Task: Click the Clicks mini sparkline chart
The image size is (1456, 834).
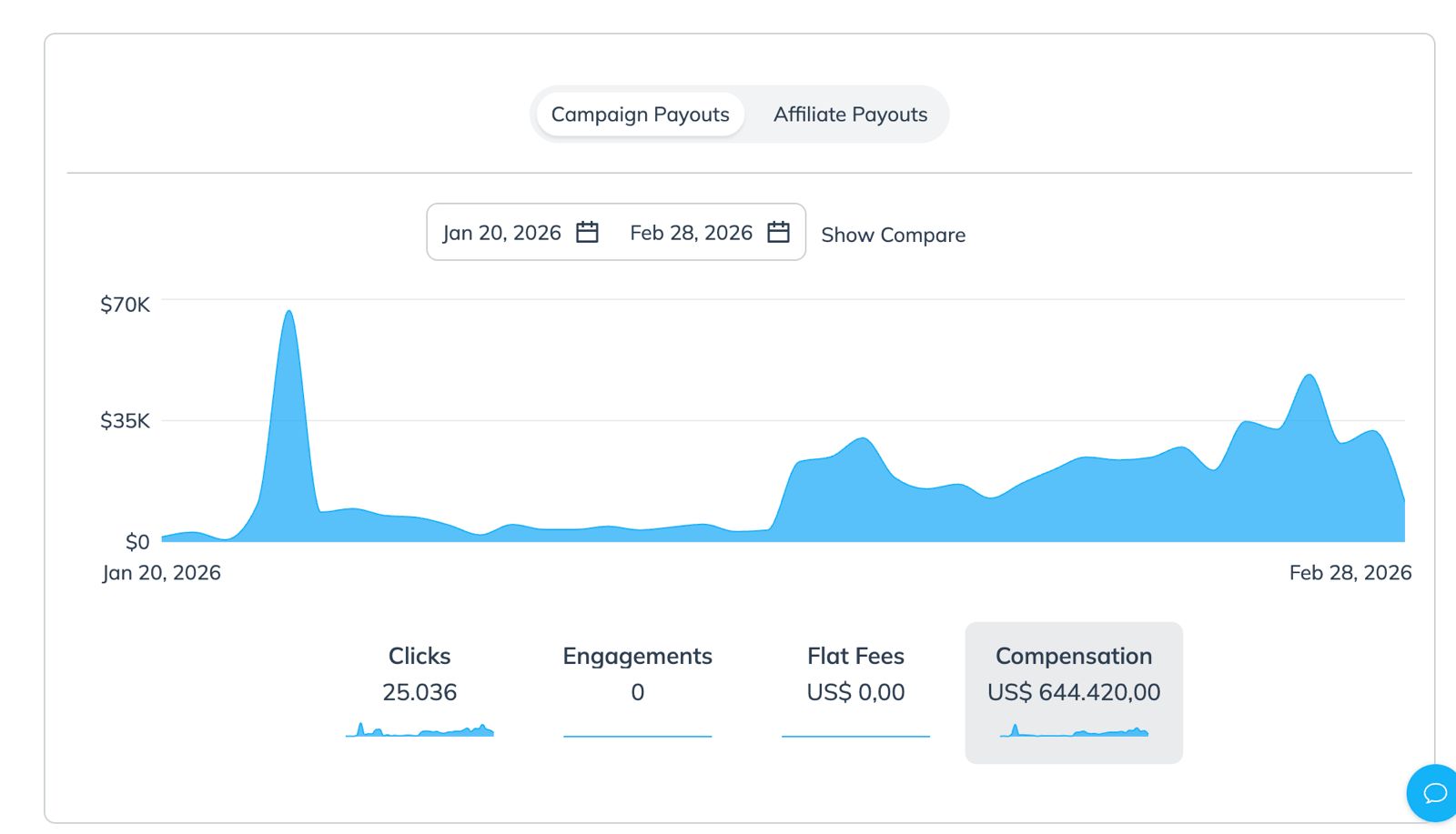Action: point(420,730)
